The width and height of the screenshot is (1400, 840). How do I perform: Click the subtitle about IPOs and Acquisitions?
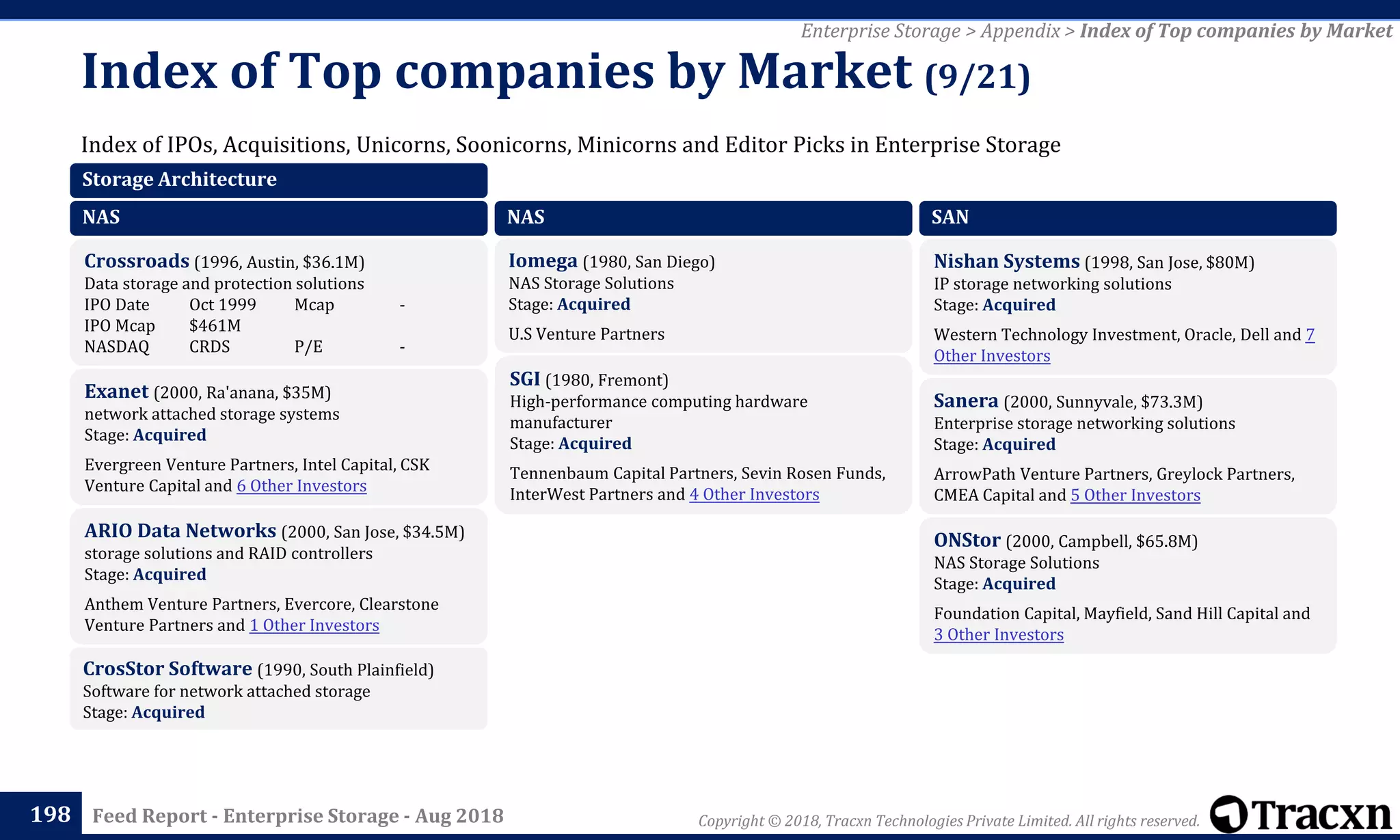click(x=571, y=145)
